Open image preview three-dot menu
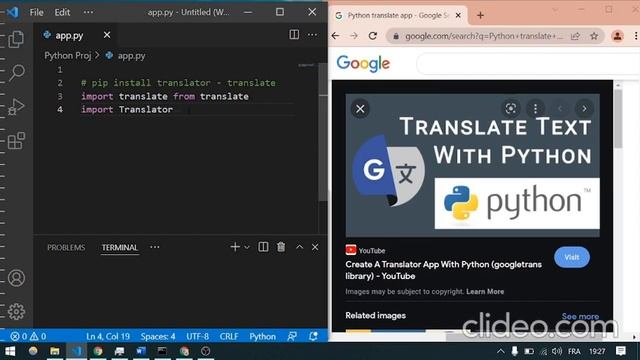Screen dimensions: 640x360 tap(535, 108)
